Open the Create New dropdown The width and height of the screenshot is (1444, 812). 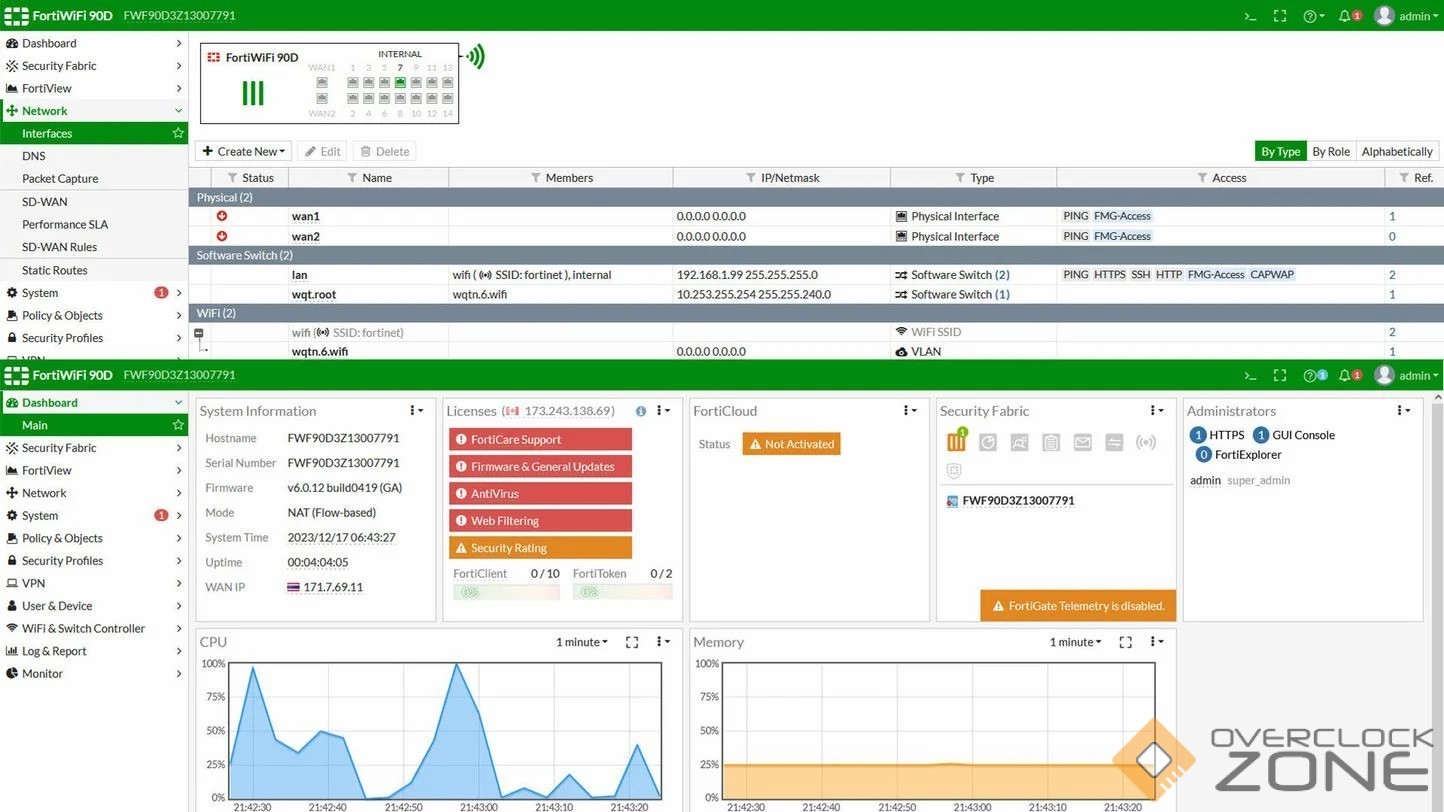point(243,151)
